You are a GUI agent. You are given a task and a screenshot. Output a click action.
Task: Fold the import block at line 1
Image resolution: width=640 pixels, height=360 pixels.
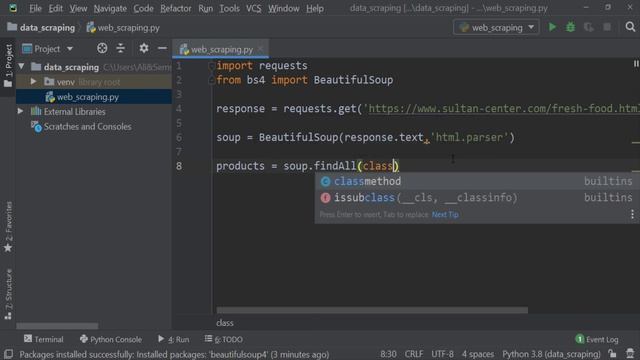pos(211,66)
